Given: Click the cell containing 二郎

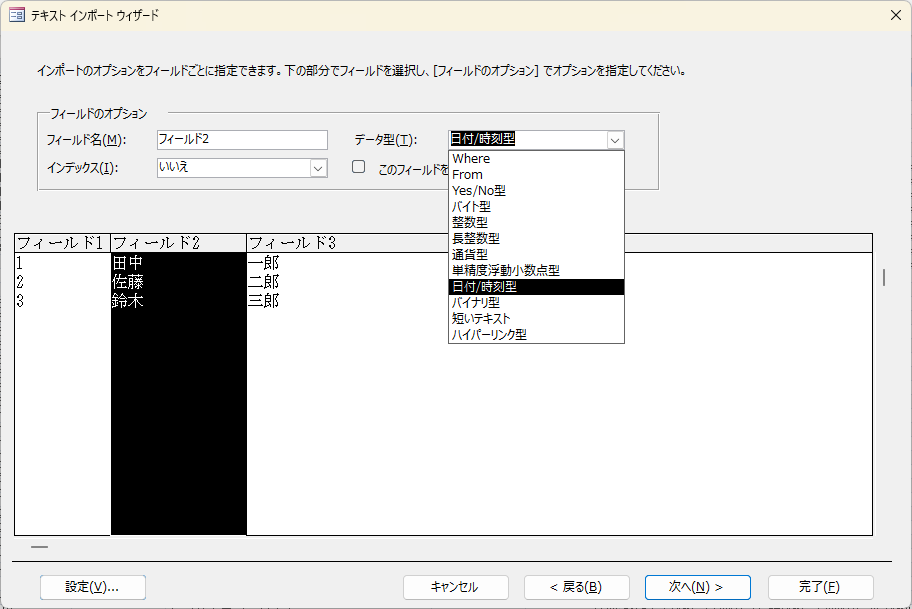Looking at the screenshot, I should coord(263,282).
